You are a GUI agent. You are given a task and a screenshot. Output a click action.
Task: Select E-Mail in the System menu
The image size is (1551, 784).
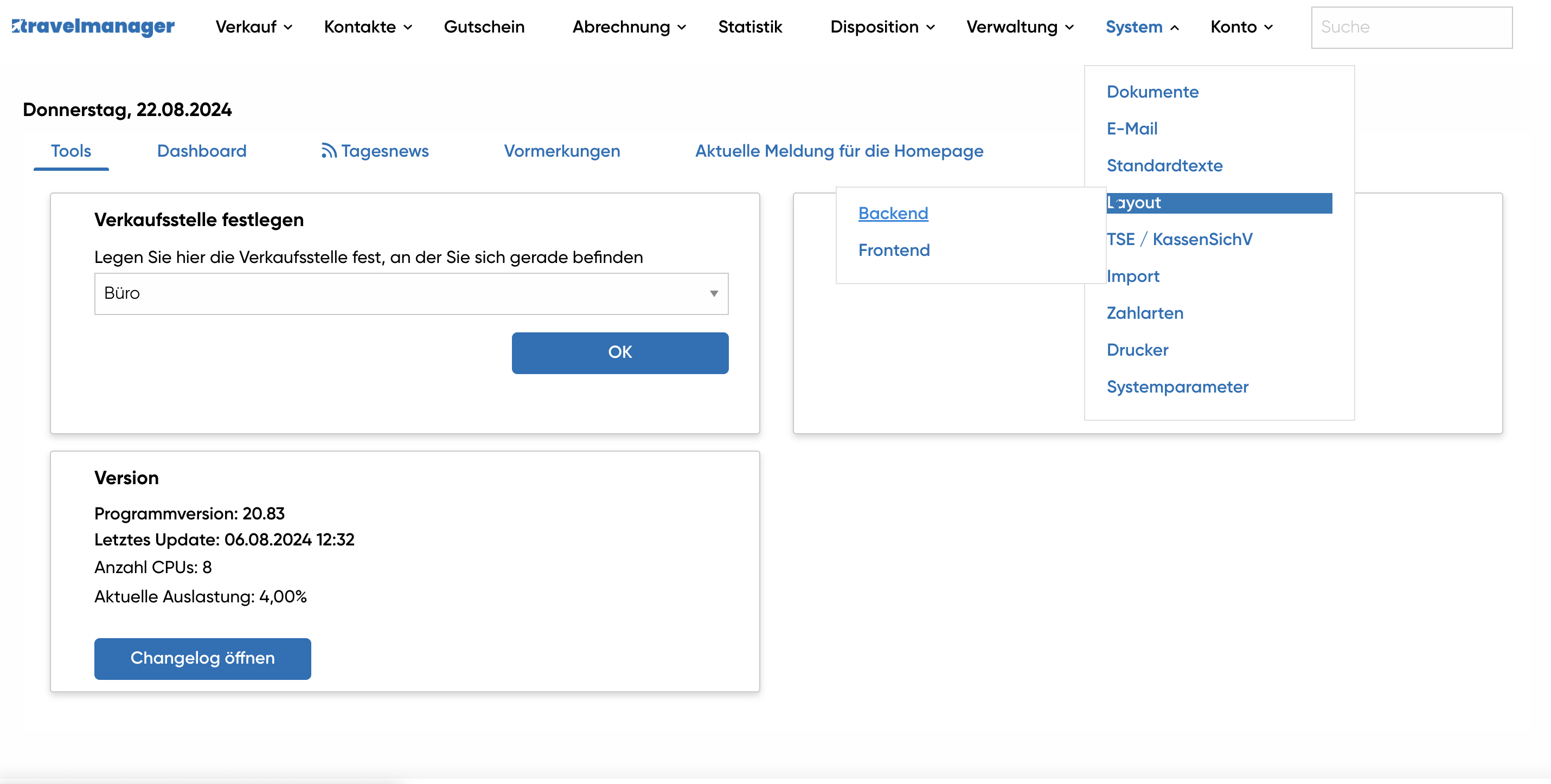(1132, 128)
